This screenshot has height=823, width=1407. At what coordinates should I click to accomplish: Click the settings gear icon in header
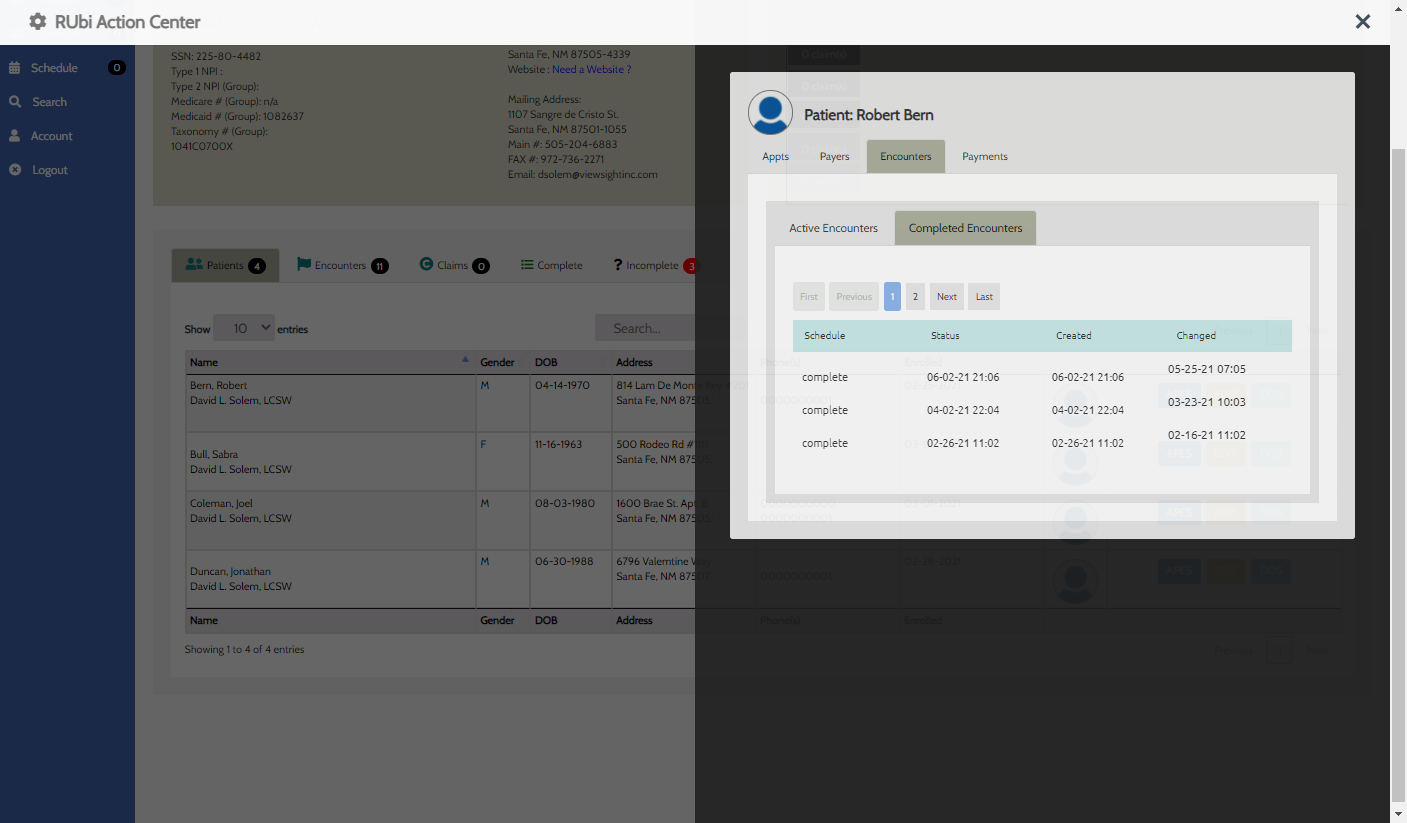[38, 21]
